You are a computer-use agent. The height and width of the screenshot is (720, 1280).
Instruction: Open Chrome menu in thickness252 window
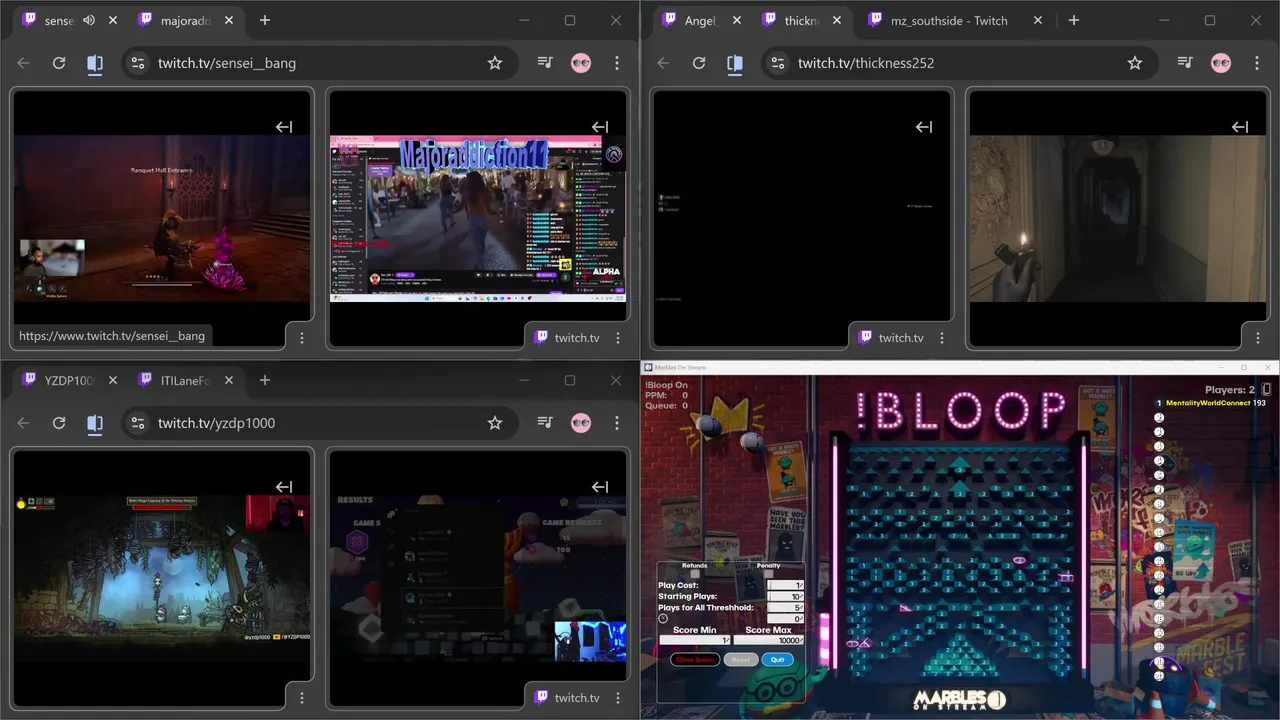[1257, 63]
